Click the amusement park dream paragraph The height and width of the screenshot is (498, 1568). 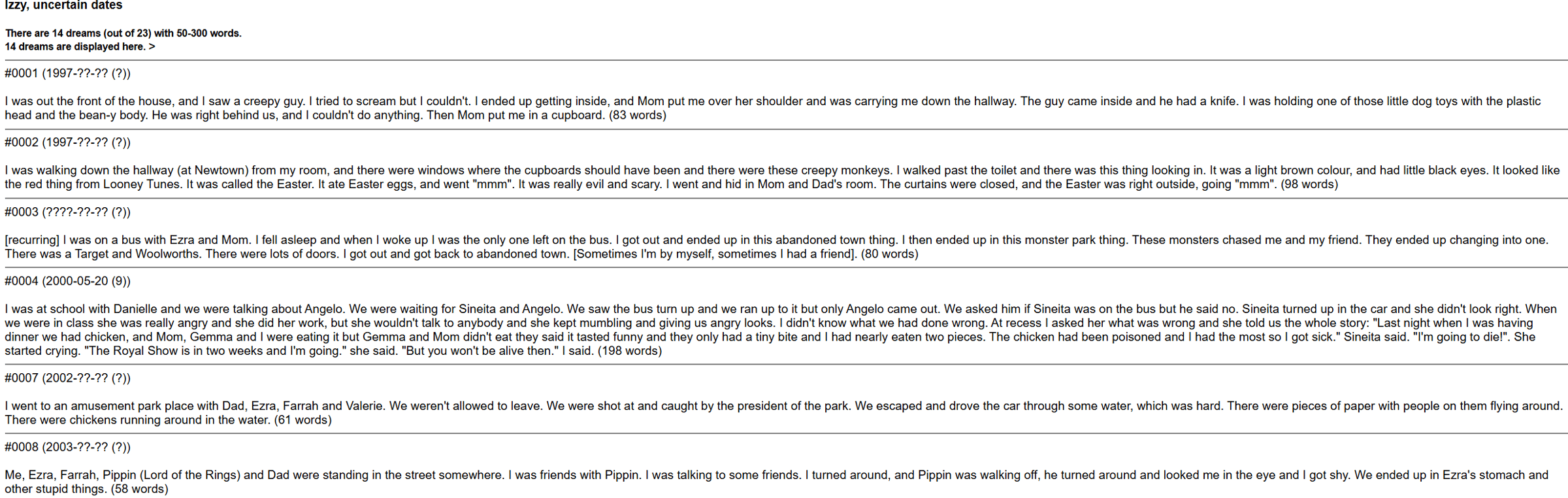pos(653,407)
